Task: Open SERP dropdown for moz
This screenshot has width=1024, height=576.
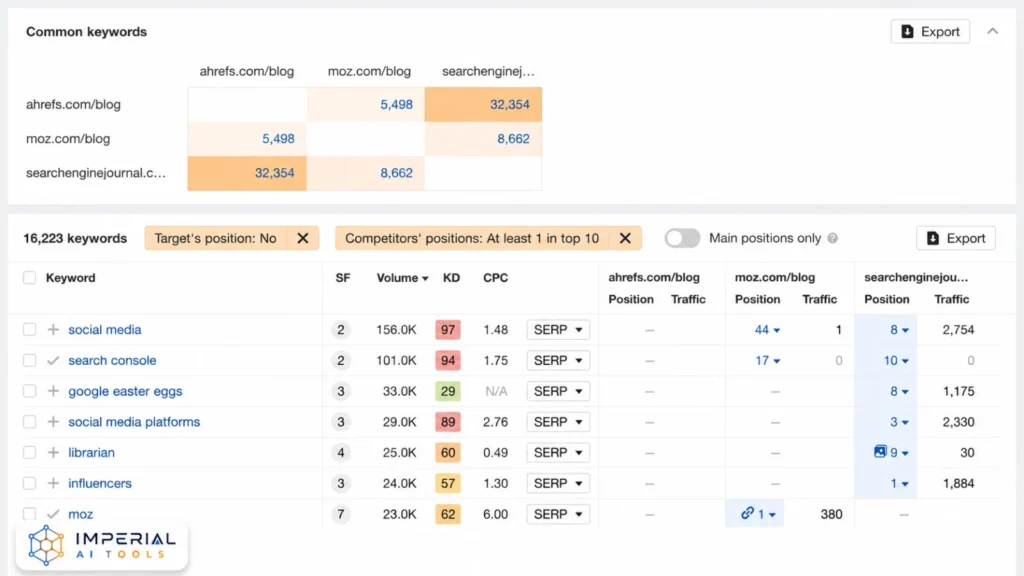Action: point(558,514)
